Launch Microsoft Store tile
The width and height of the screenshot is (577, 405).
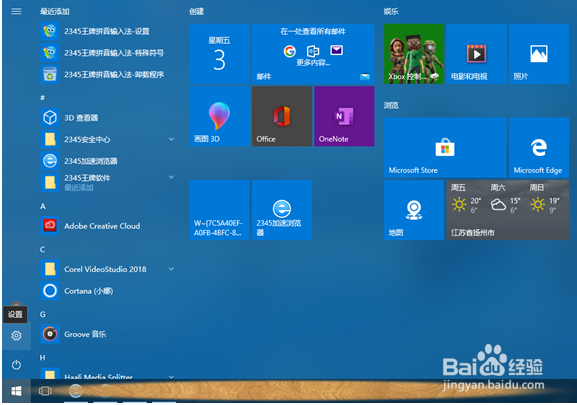445,148
